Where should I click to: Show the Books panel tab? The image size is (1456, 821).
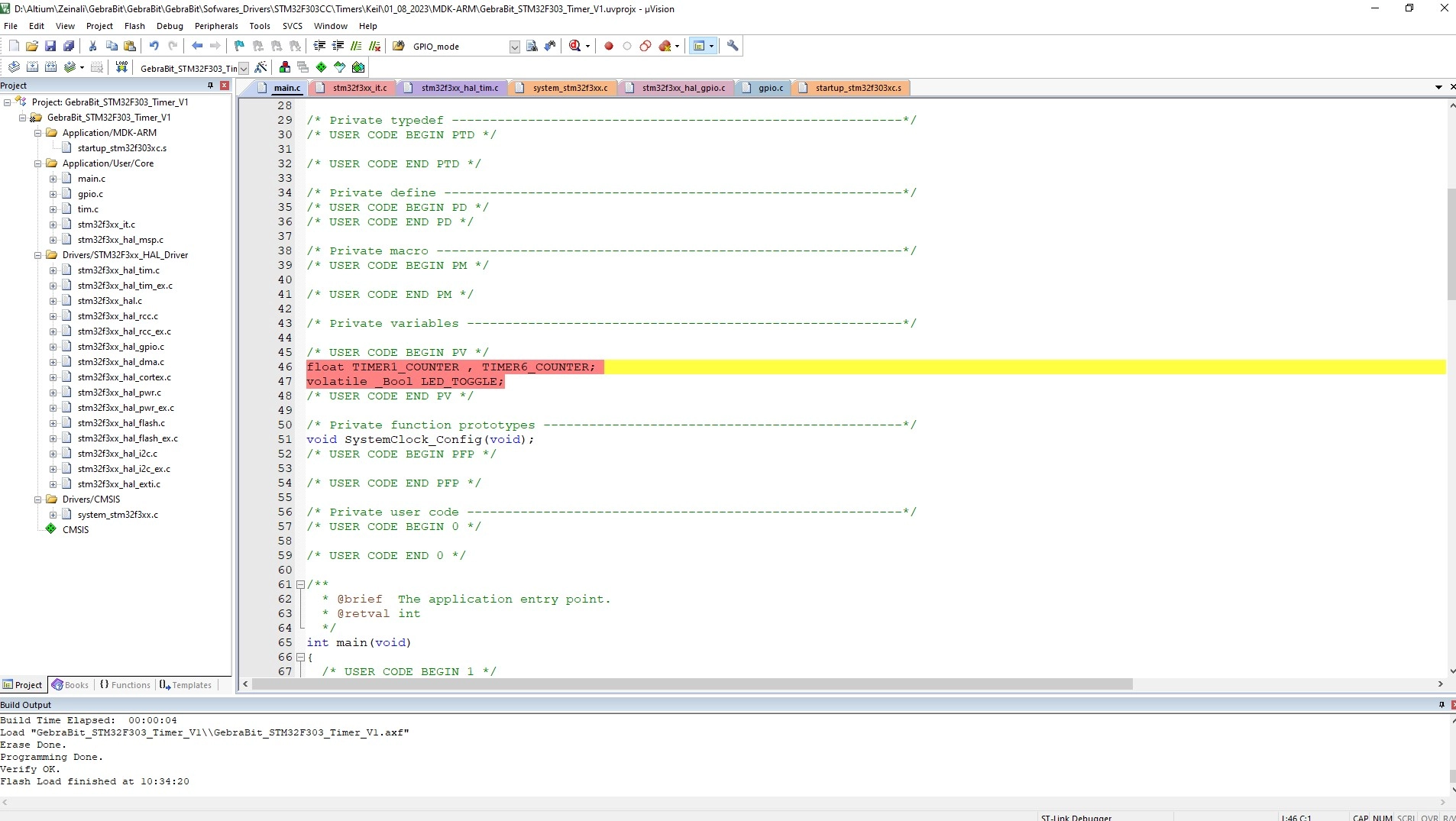click(x=70, y=685)
